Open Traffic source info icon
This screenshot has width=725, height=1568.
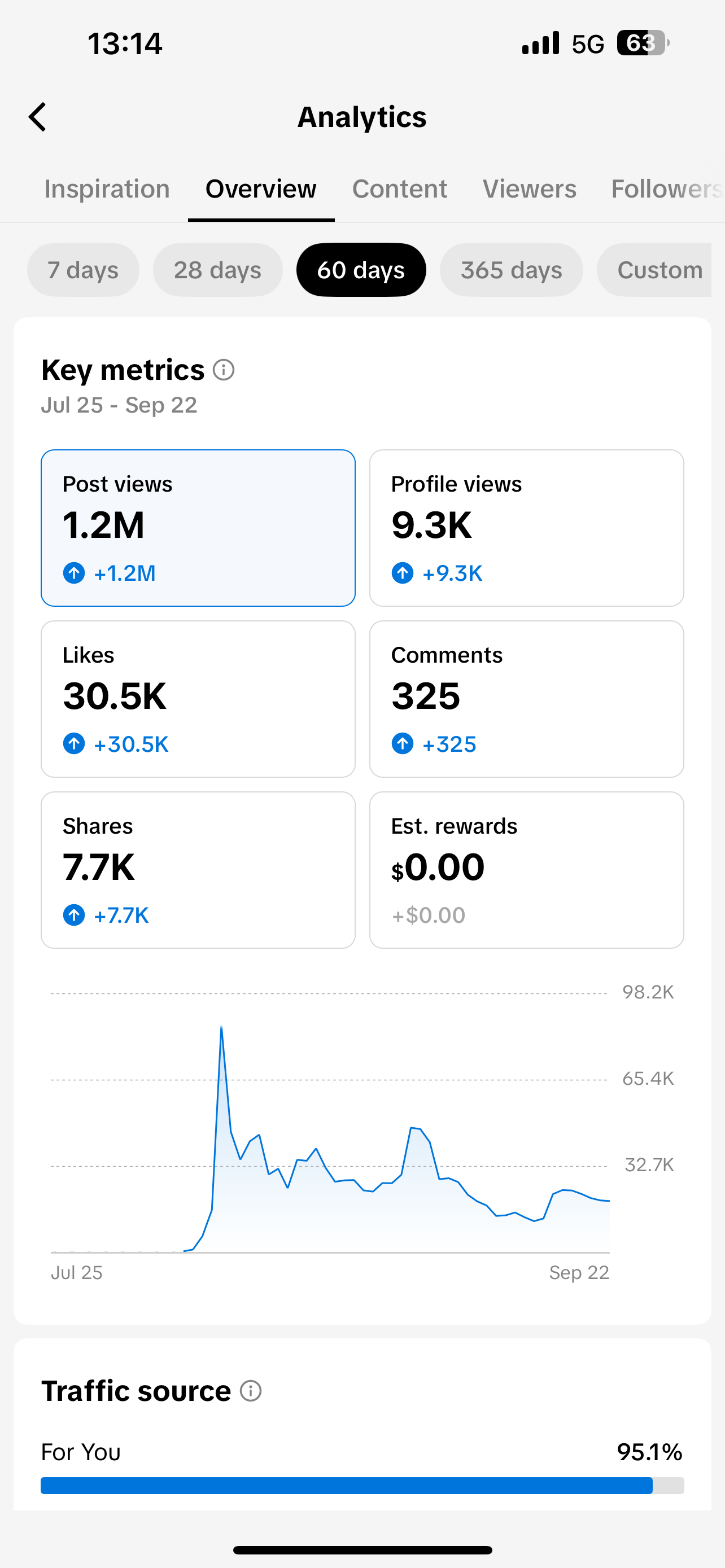[x=250, y=1391]
